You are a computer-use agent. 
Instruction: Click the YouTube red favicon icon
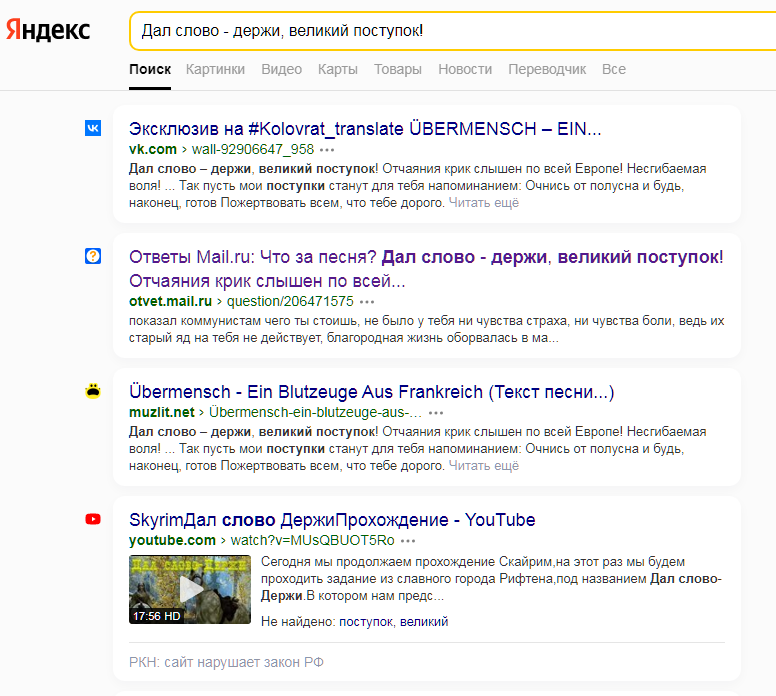[93, 519]
